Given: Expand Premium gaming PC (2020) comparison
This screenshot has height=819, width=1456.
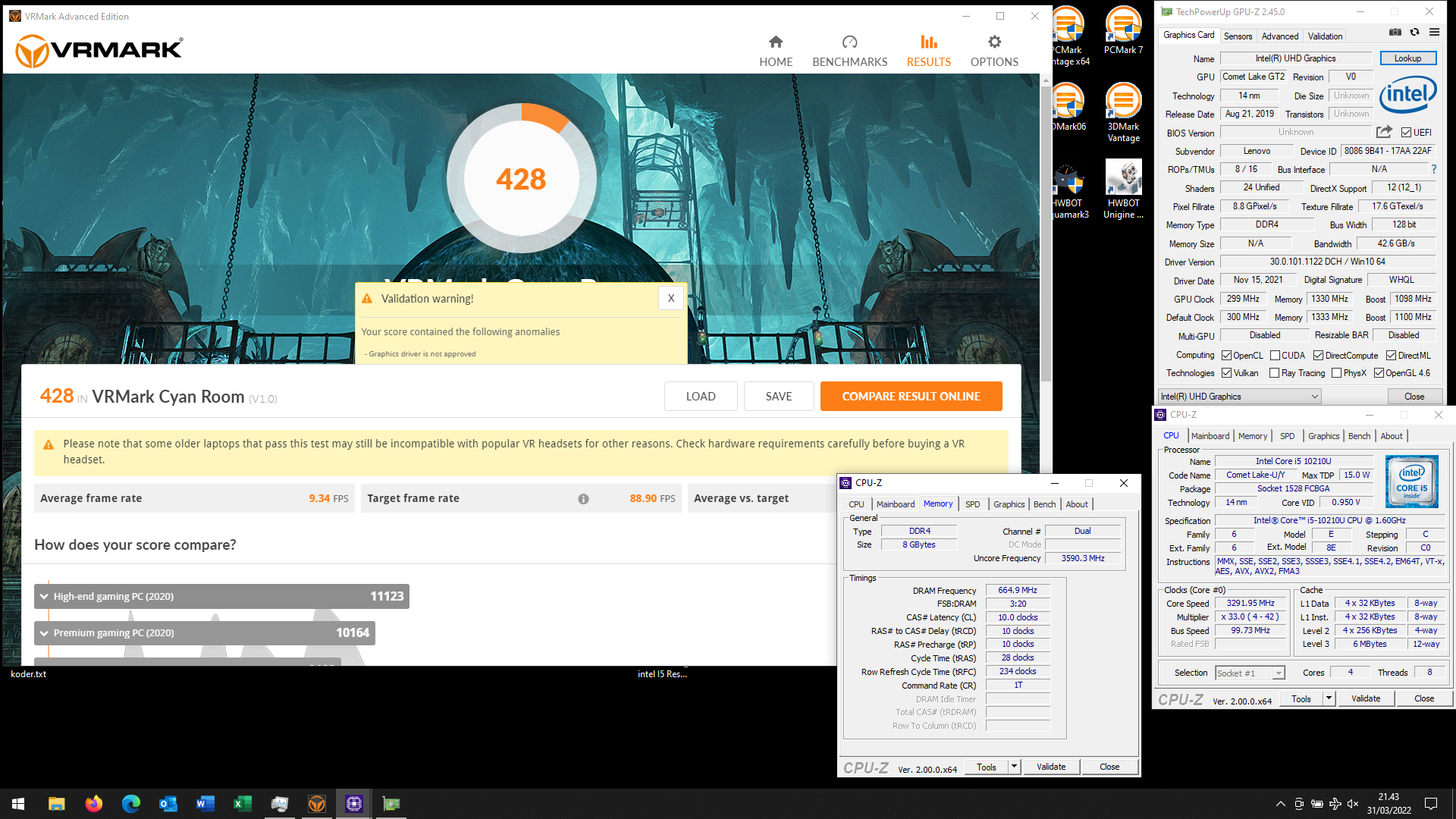Looking at the screenshot, I should coord(205,633).
